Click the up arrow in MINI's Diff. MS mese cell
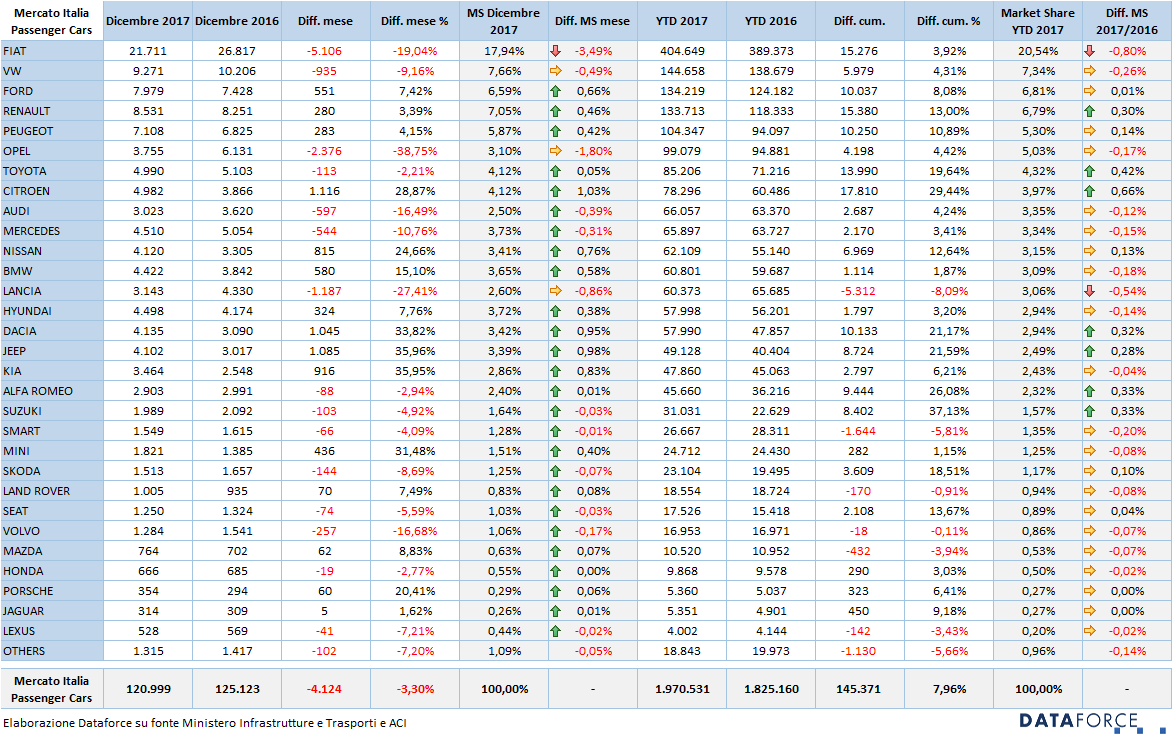 (555, 451)
